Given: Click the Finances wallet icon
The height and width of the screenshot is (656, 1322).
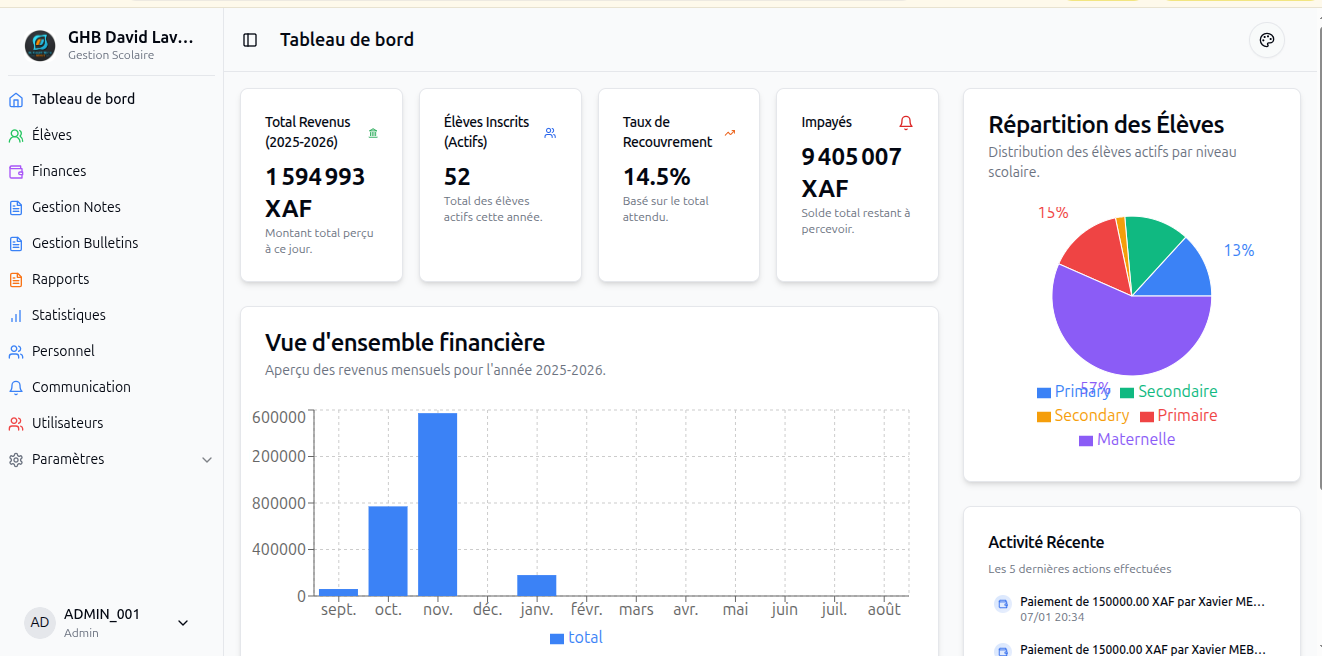Looking at the screenshot, I should coord(16,171).
